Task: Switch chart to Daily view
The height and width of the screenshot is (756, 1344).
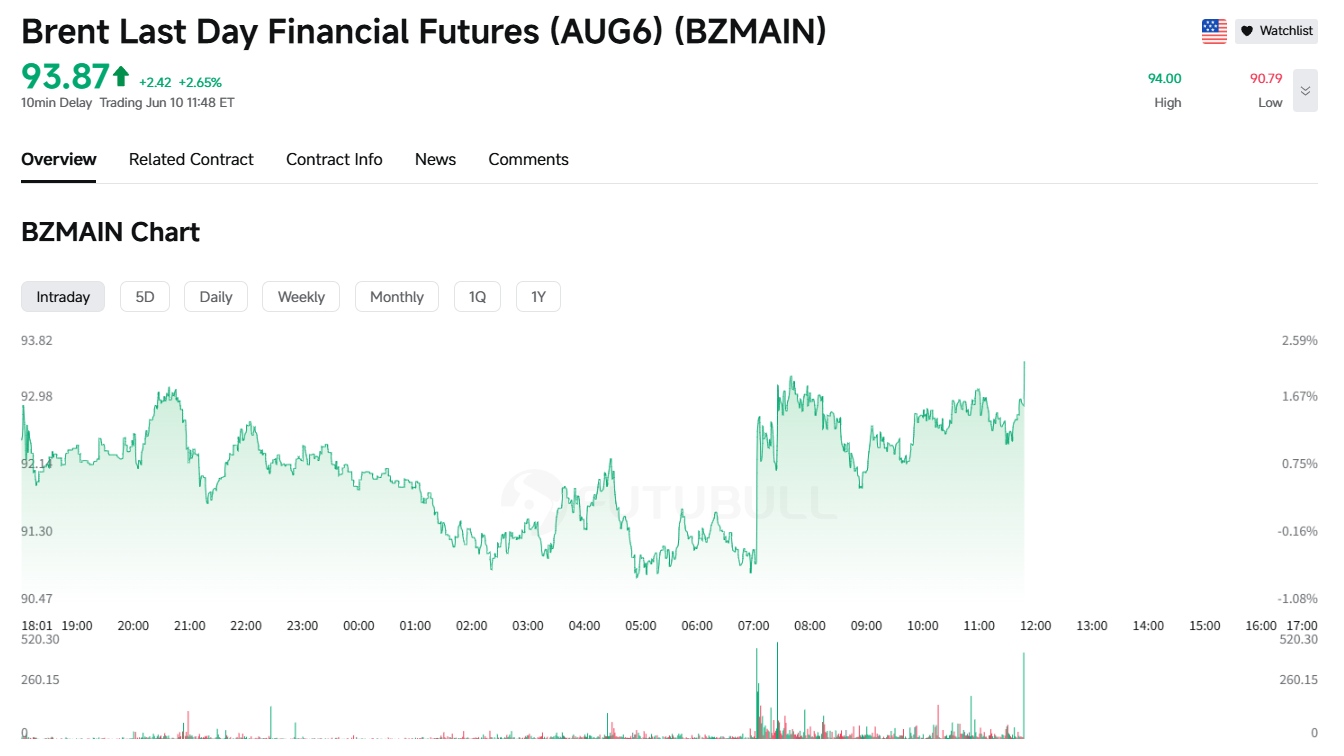Action: coord(216,297)
